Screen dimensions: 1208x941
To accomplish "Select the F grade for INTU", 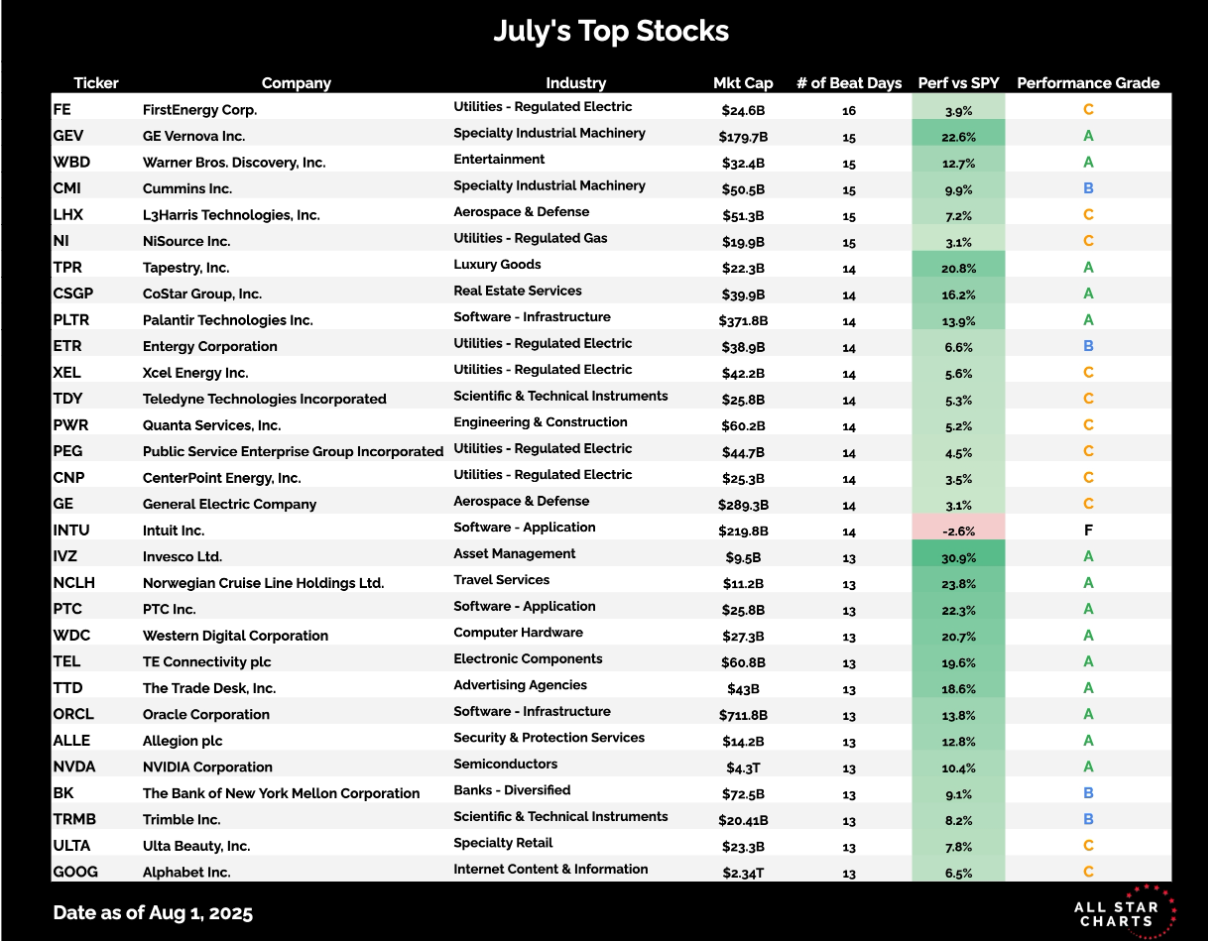I will coord(1089,530).
